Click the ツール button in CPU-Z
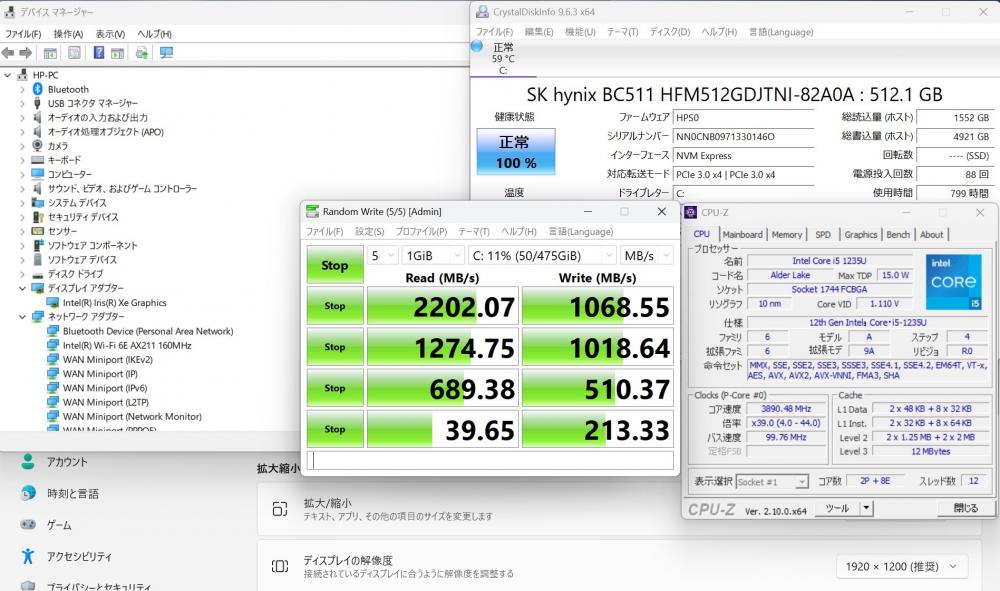 coord(837,508)
